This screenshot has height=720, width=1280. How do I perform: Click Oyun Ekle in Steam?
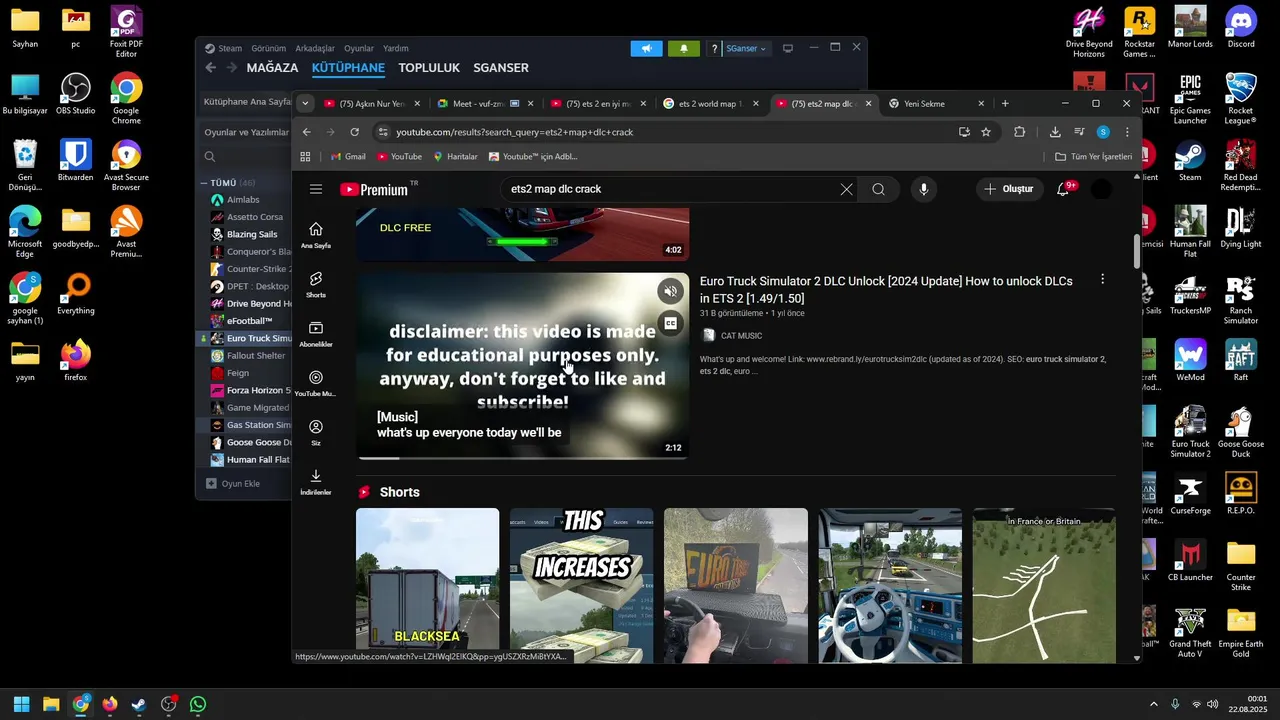[x=233, y=484]
